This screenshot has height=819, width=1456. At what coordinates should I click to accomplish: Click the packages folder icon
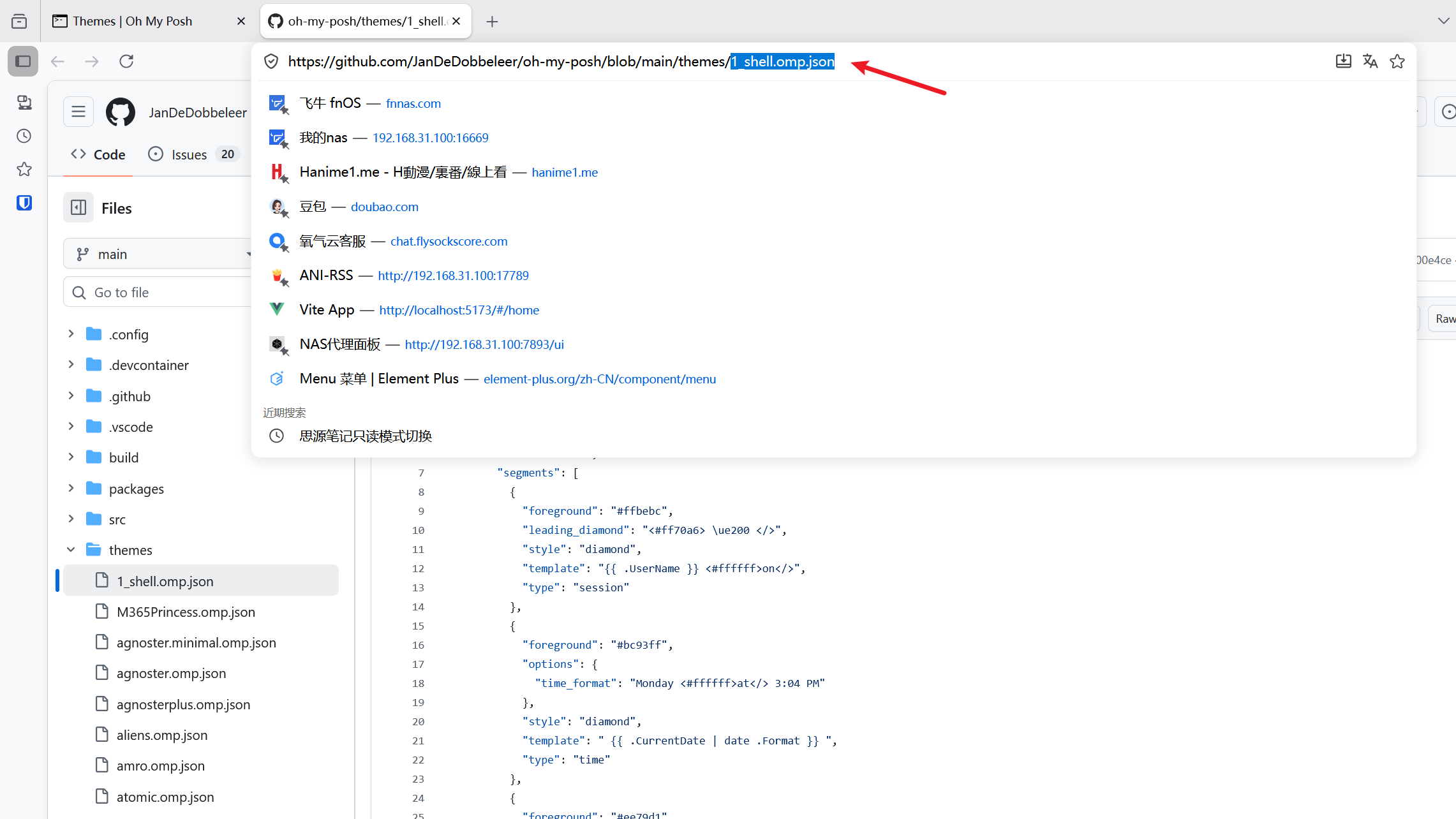[x=94, y=489]
